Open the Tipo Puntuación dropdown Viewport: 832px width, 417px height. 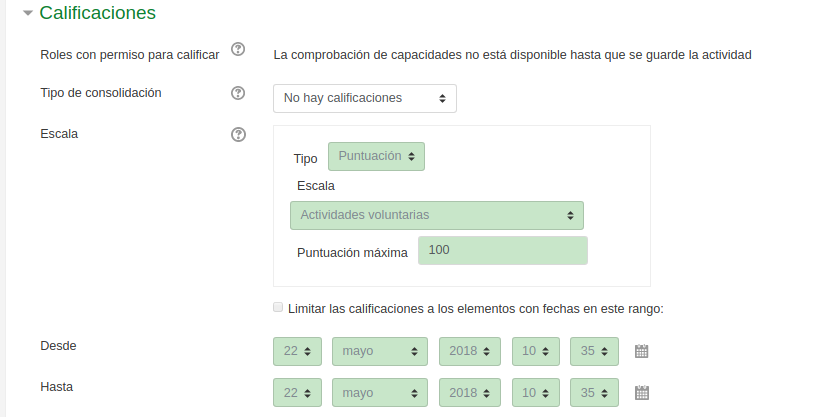pyautogui.click(x=376, y=157)
